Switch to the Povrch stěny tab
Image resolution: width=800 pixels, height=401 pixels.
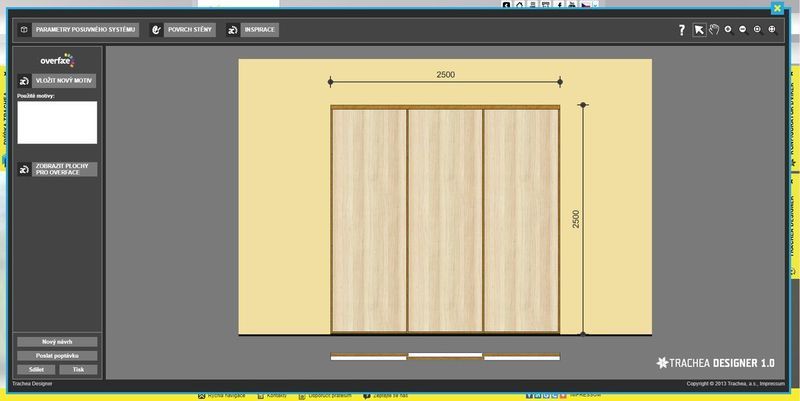[x=182, y=30]
